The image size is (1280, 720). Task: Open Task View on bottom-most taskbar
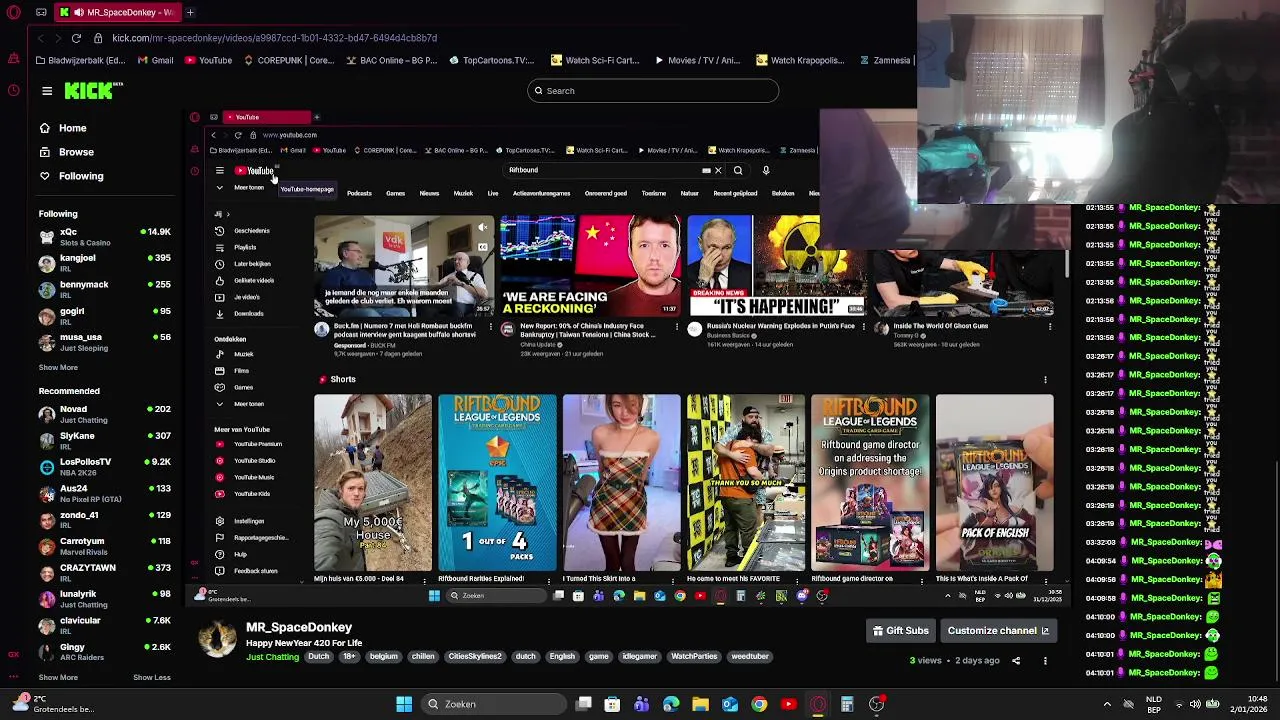tap(584, 704)
